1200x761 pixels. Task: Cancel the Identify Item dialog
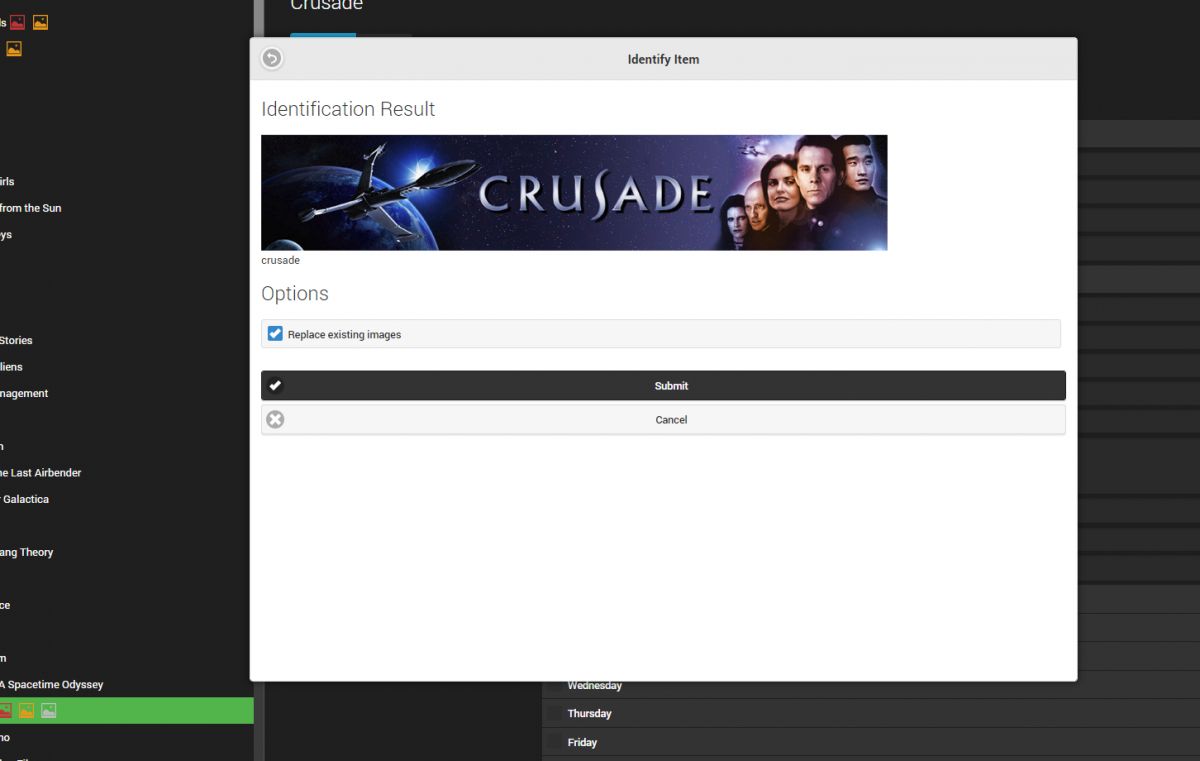point(663,420)
